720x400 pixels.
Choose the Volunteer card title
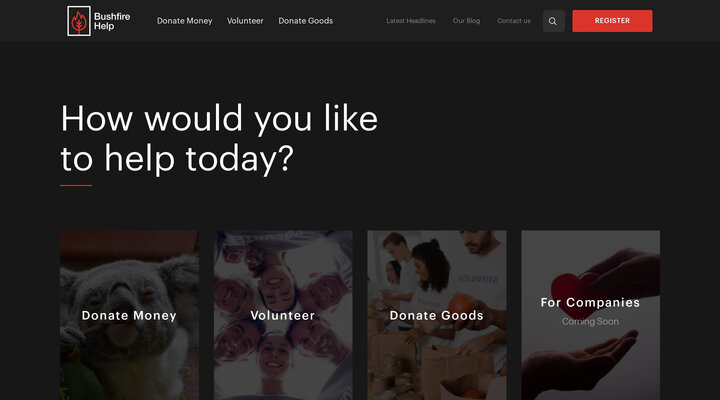[283, 315]
